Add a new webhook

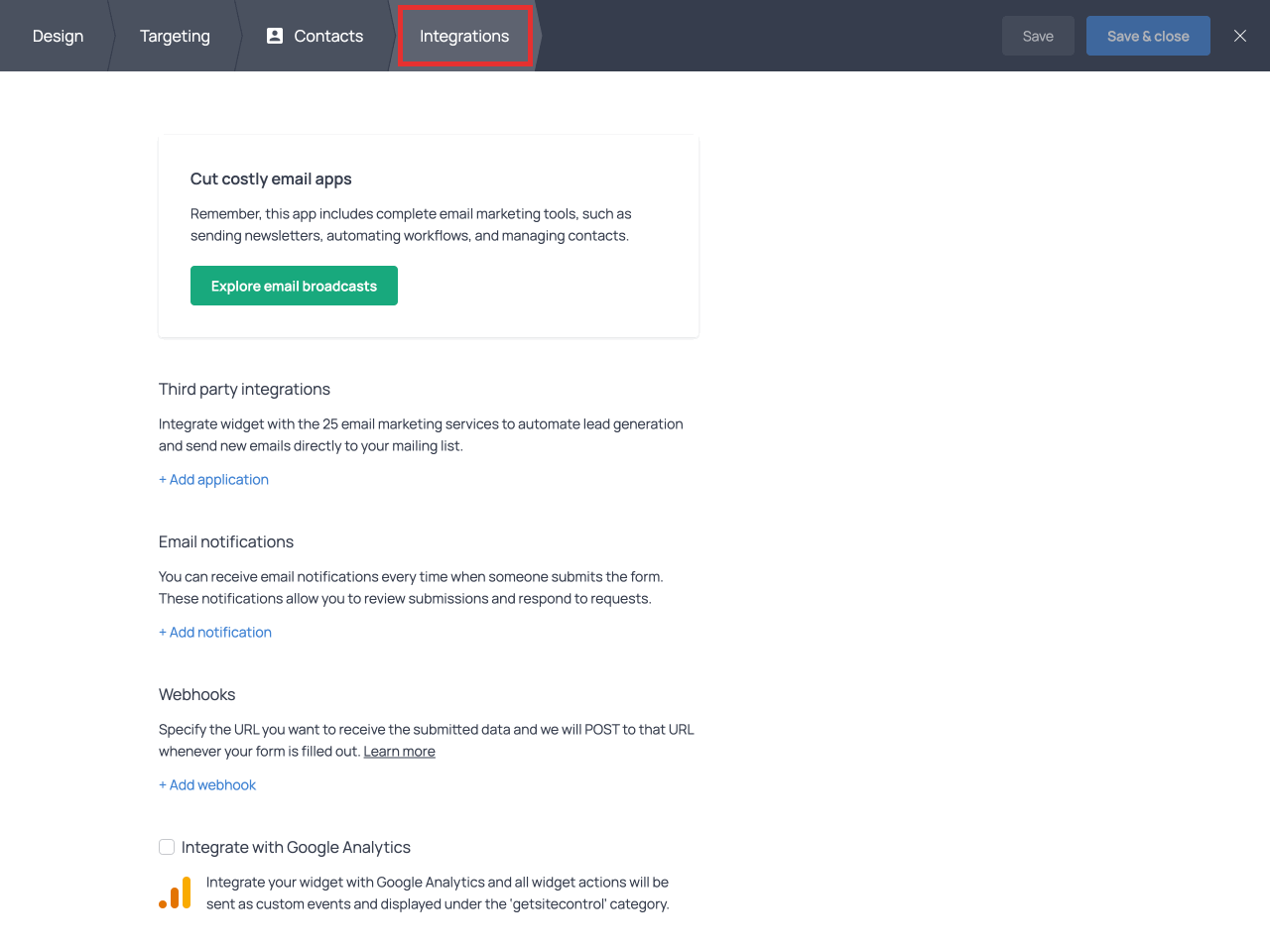[207, 784]
